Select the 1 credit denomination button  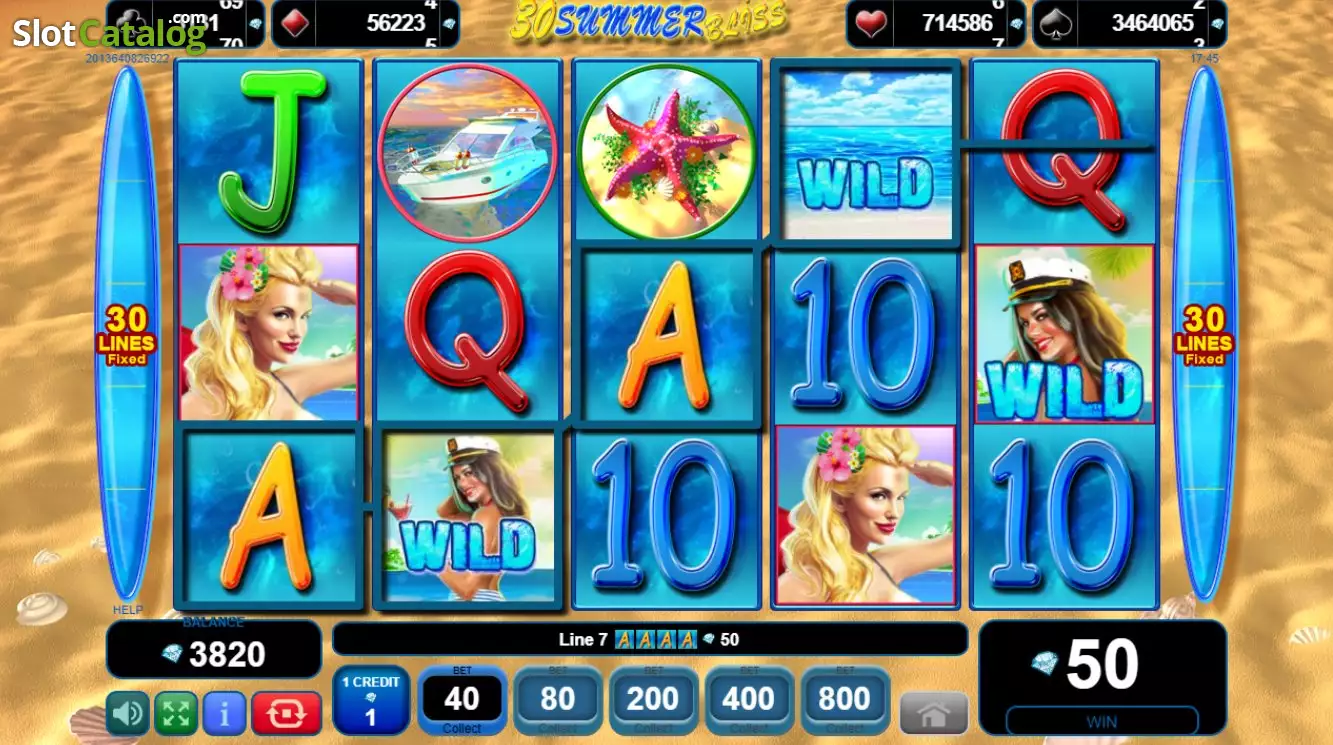point(370,700)
